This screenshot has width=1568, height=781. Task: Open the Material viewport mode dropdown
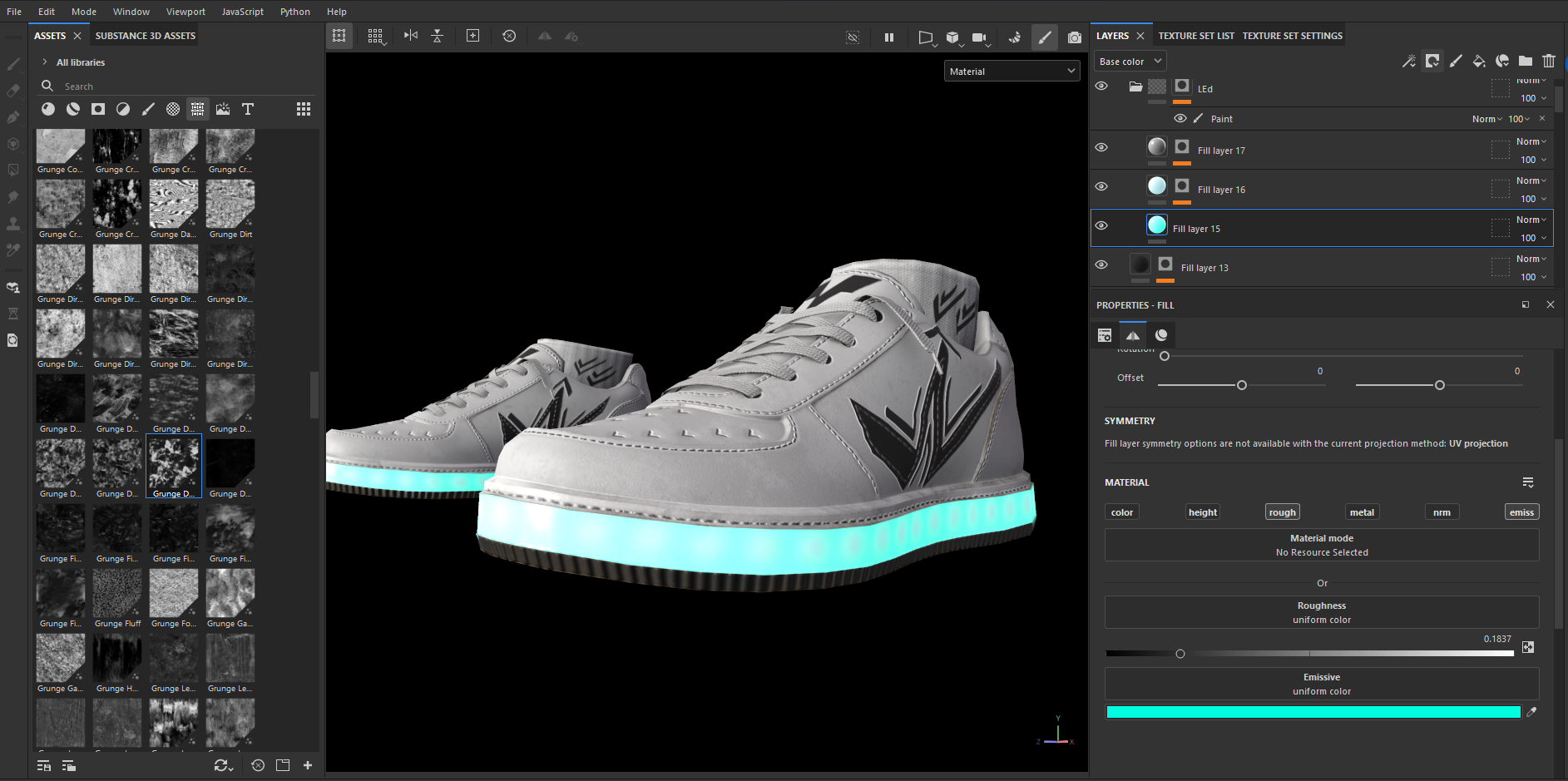coord(1012,72)
